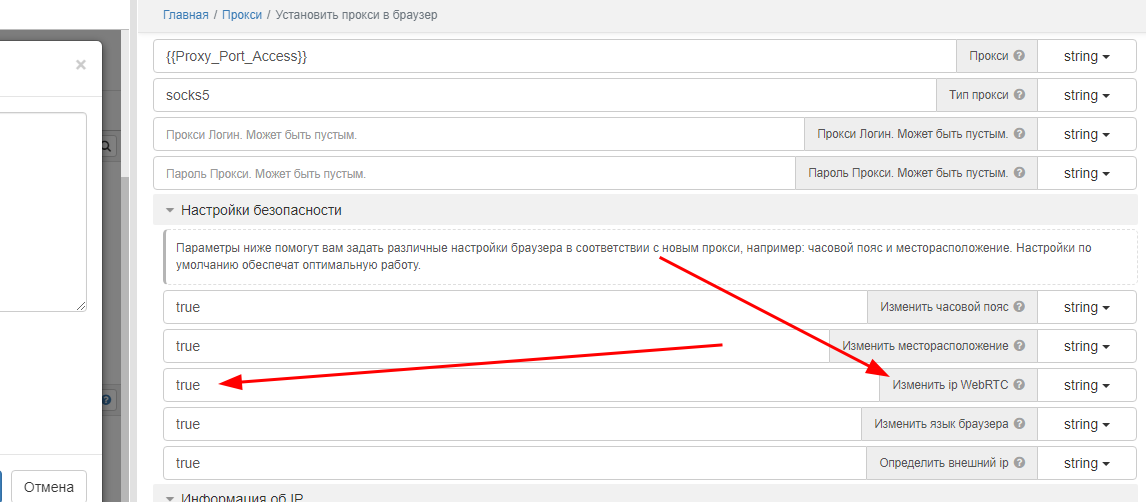Open string type dropdown for Тип прокси

tap(1087, 95)
